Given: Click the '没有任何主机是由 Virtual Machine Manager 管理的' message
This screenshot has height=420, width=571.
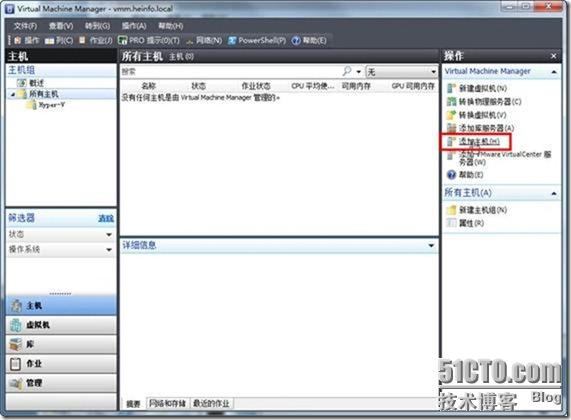Looking at the screenshot, I should coord(201,98).
